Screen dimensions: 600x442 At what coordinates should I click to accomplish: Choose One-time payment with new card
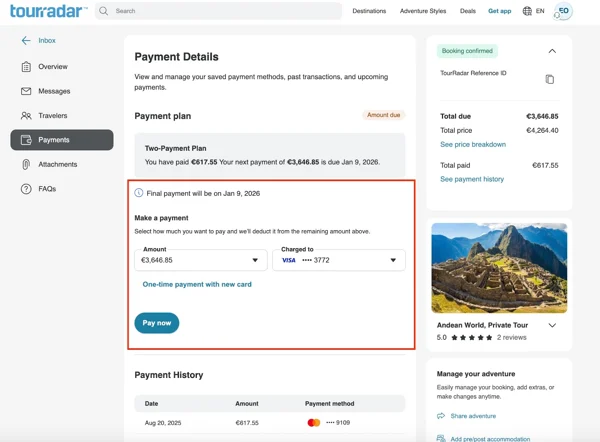click(x=197, y=284)
